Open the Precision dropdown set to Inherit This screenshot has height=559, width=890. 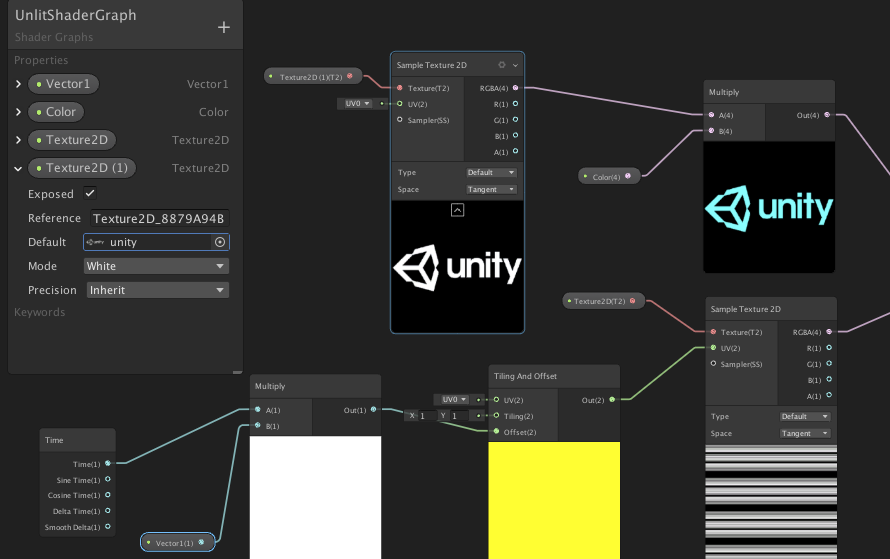click(x=158, y=290)
